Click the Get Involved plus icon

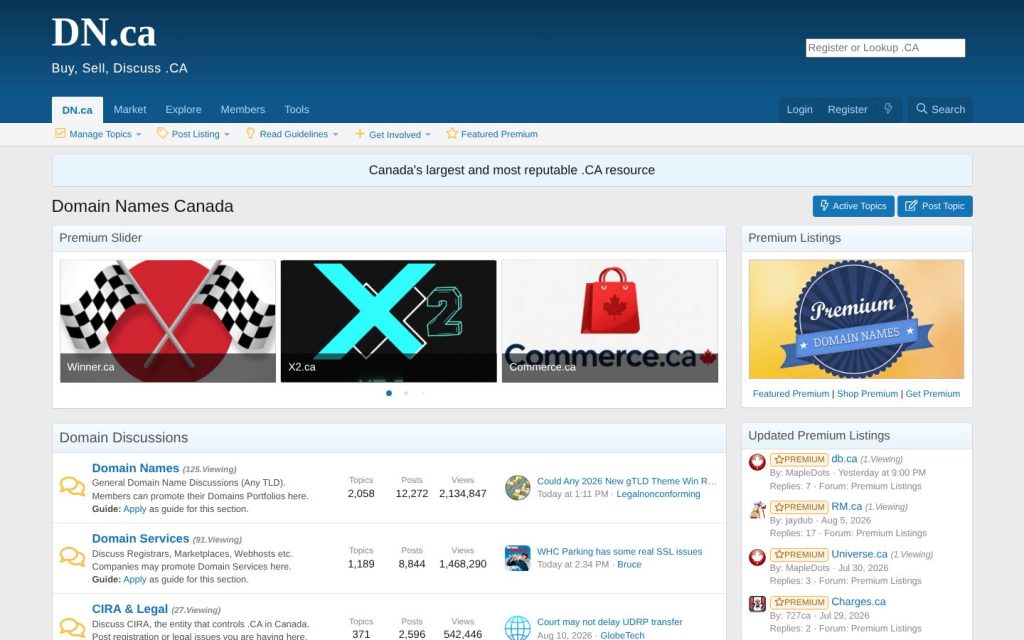(x=360, y=133)
